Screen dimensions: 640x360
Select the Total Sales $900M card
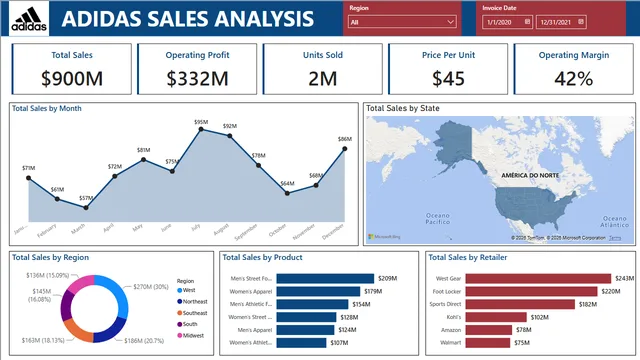tap(72, 69)
